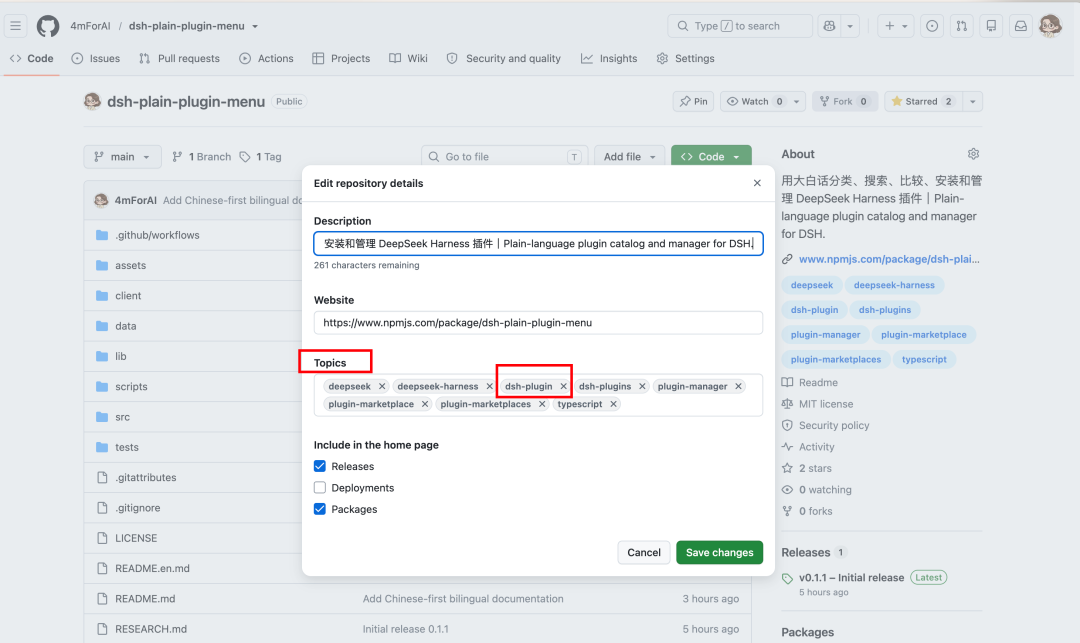Open the Pull requests tab

pyautogui.click(x=180, y=59)
